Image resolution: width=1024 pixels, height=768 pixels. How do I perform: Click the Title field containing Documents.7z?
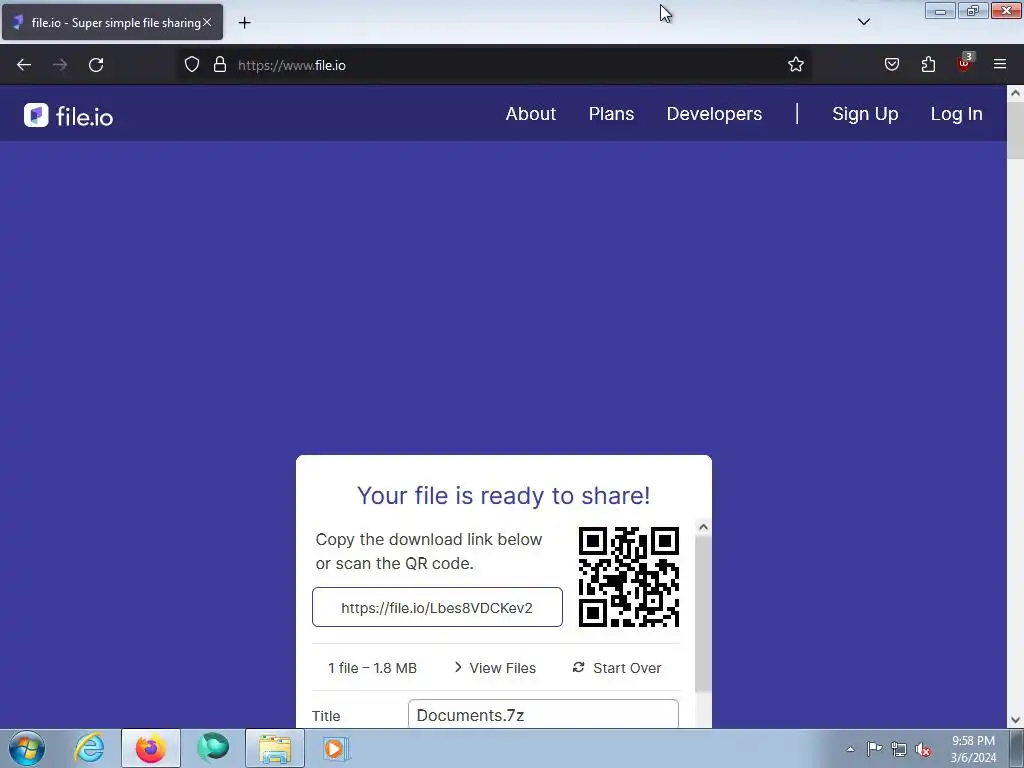click(x=543, y=714)
